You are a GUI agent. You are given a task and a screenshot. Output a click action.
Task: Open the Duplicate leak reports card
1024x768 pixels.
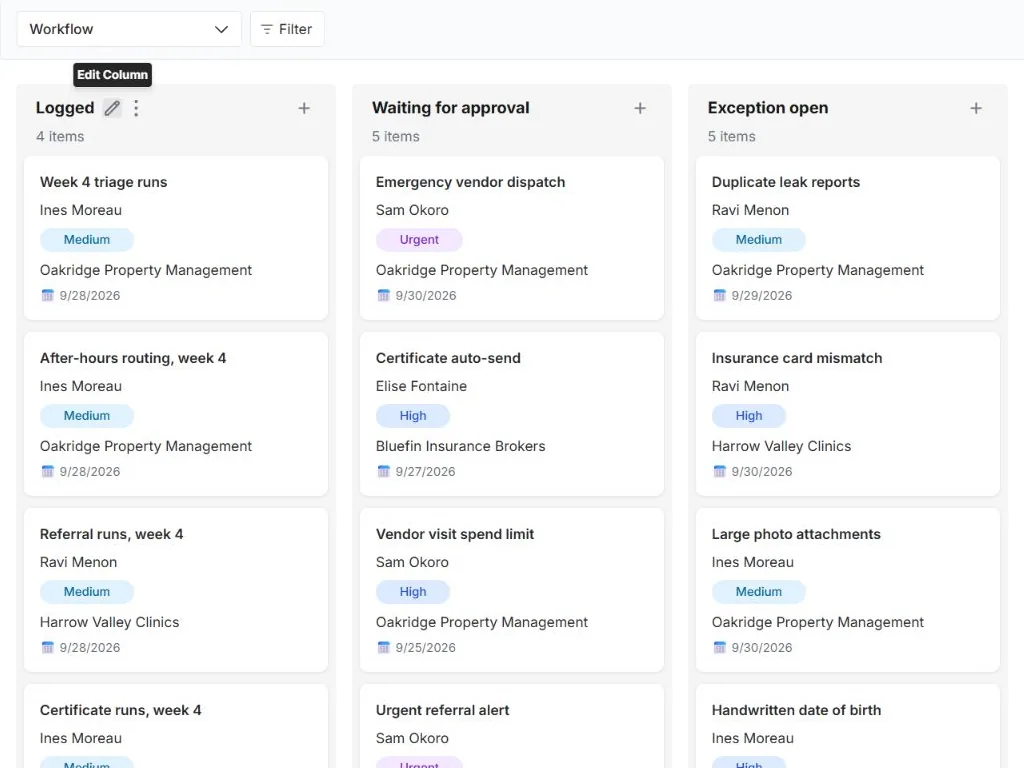[x=848, y=238]
